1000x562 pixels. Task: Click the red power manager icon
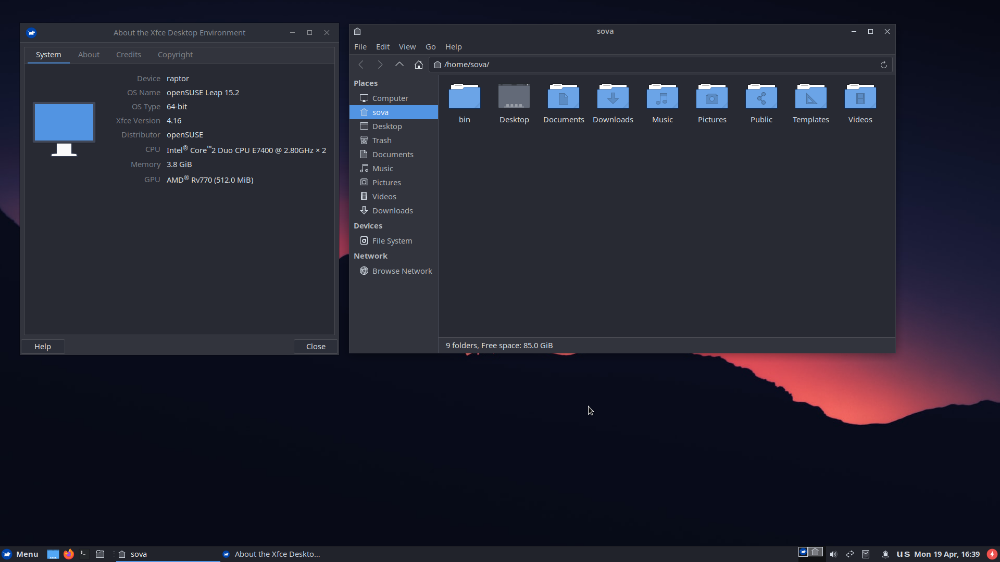pyautogui.click(x=992, y=554)
